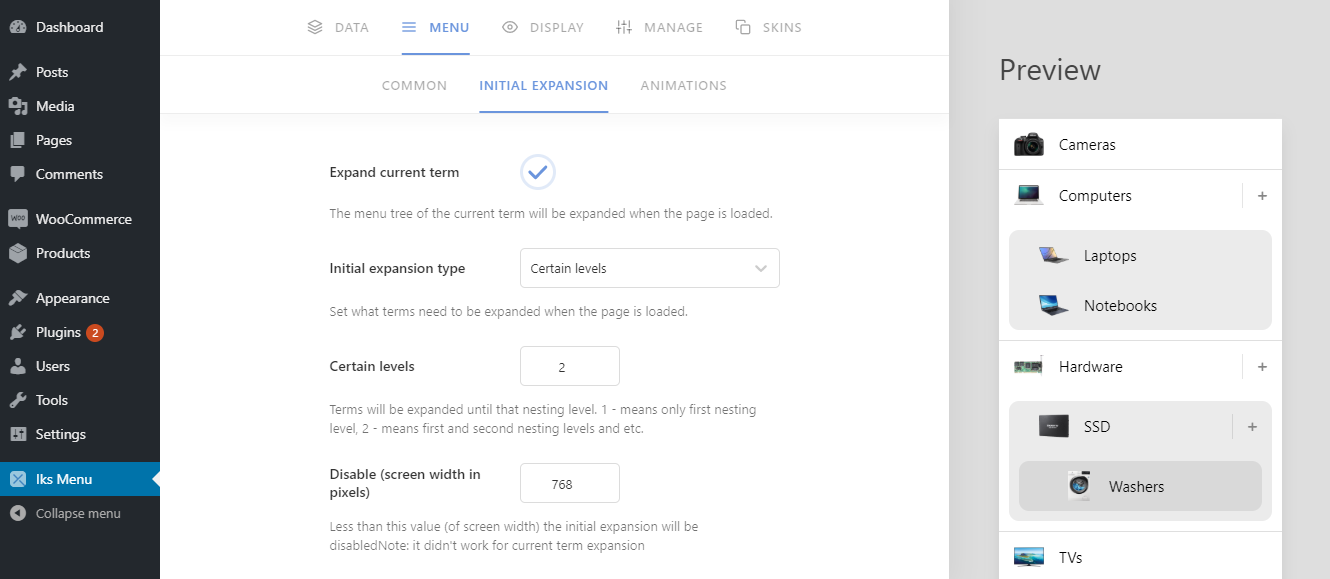
Task: Open the Common sub-tab
Action: tap(414, 85)
